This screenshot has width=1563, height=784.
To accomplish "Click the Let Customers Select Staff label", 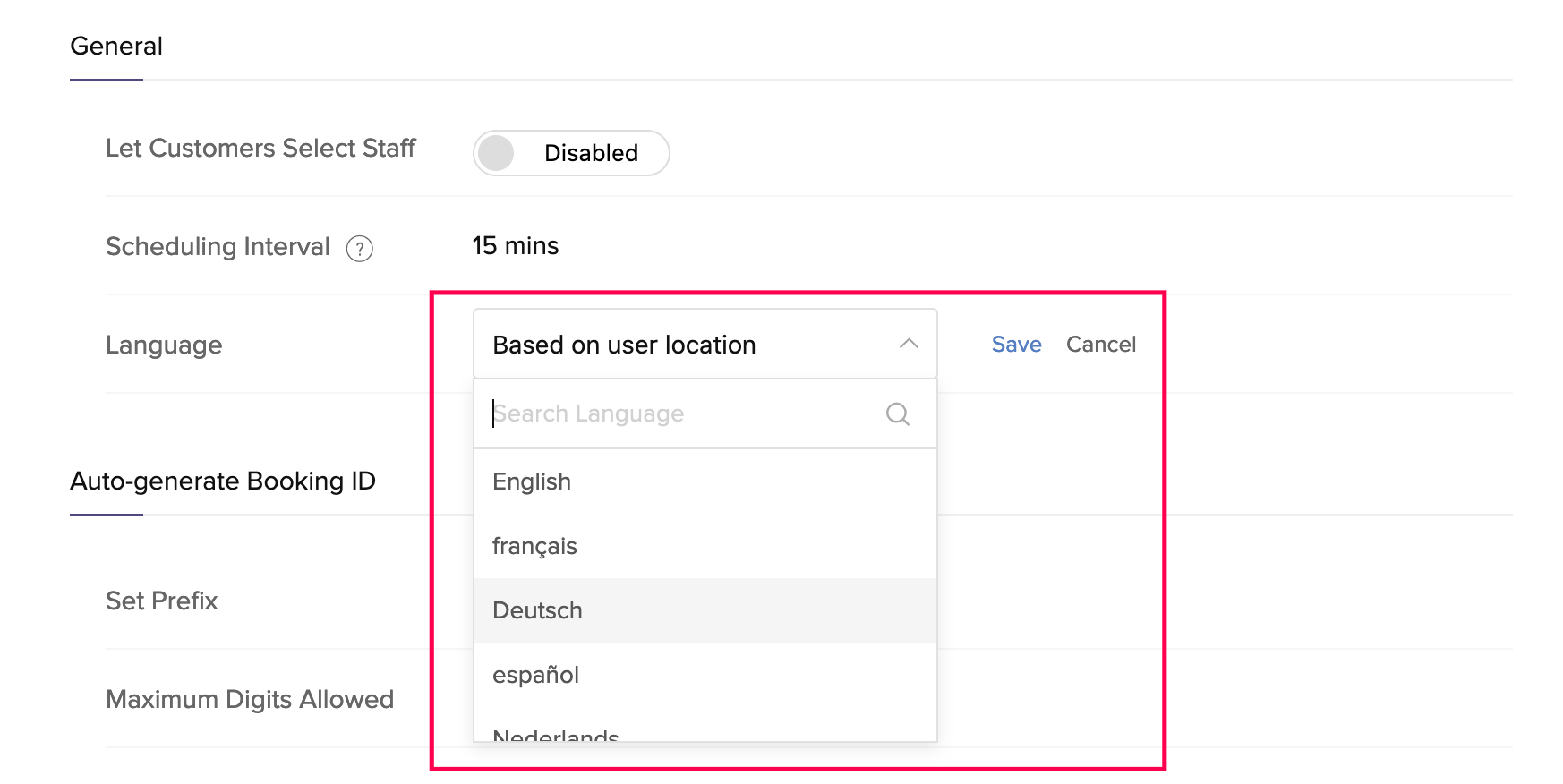I will click(x=260, y=148).
